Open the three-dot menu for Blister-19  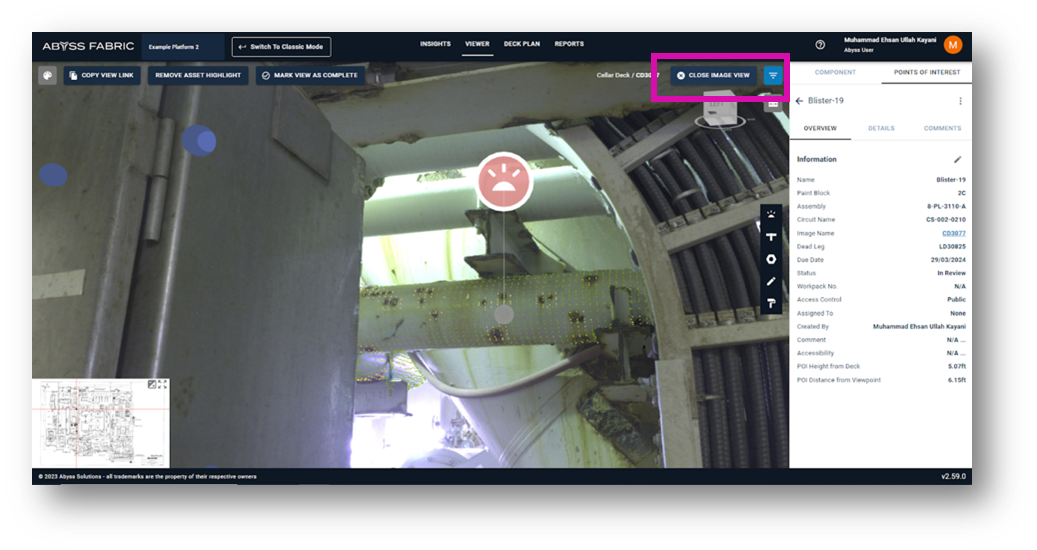coord(960,101)
